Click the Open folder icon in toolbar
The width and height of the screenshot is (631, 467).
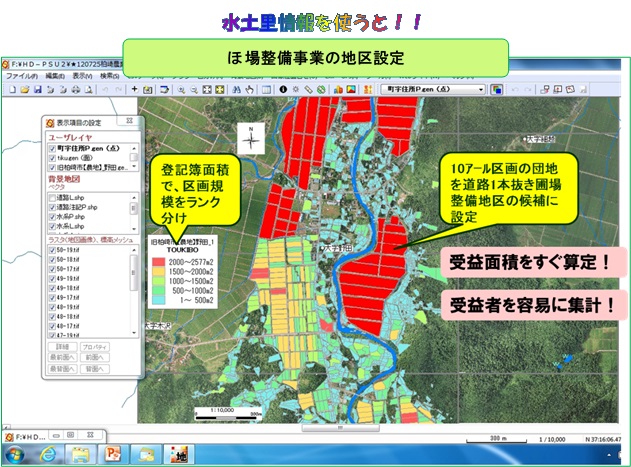tap(25, 89)
